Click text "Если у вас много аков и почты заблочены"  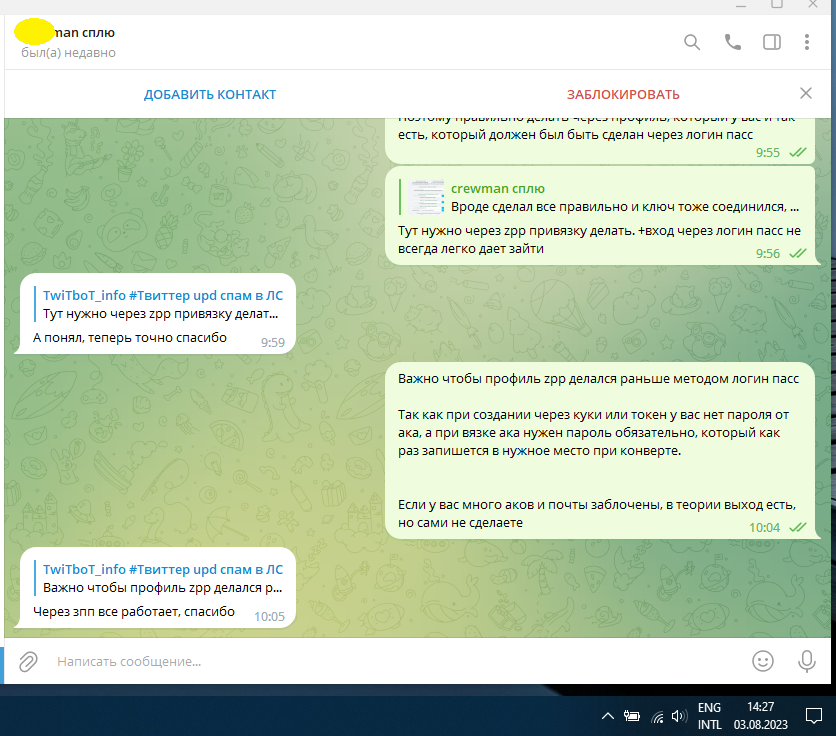point(597,513)
